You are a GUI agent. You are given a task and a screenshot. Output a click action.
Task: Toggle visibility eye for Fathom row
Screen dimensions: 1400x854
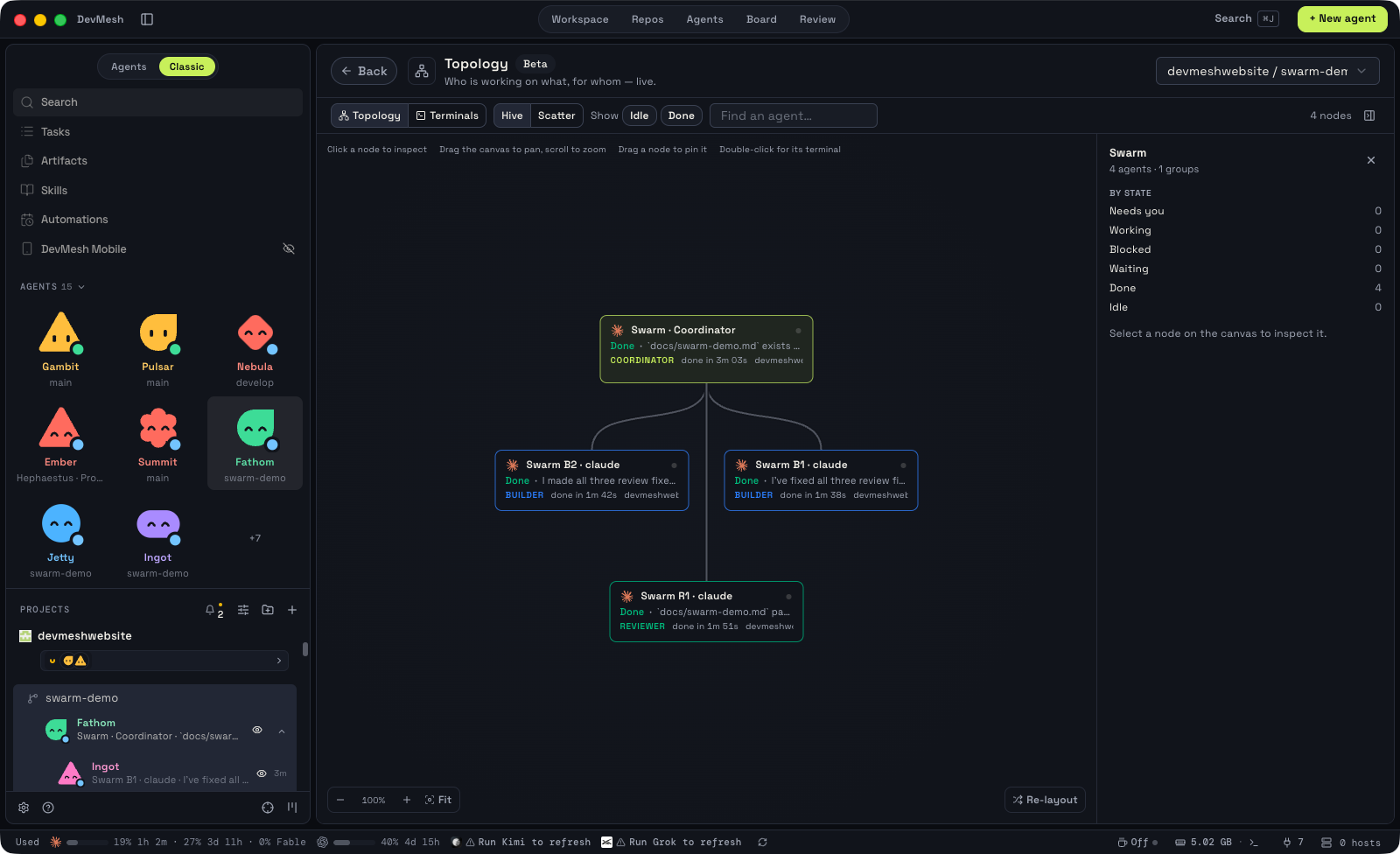[x=257, y=730]
